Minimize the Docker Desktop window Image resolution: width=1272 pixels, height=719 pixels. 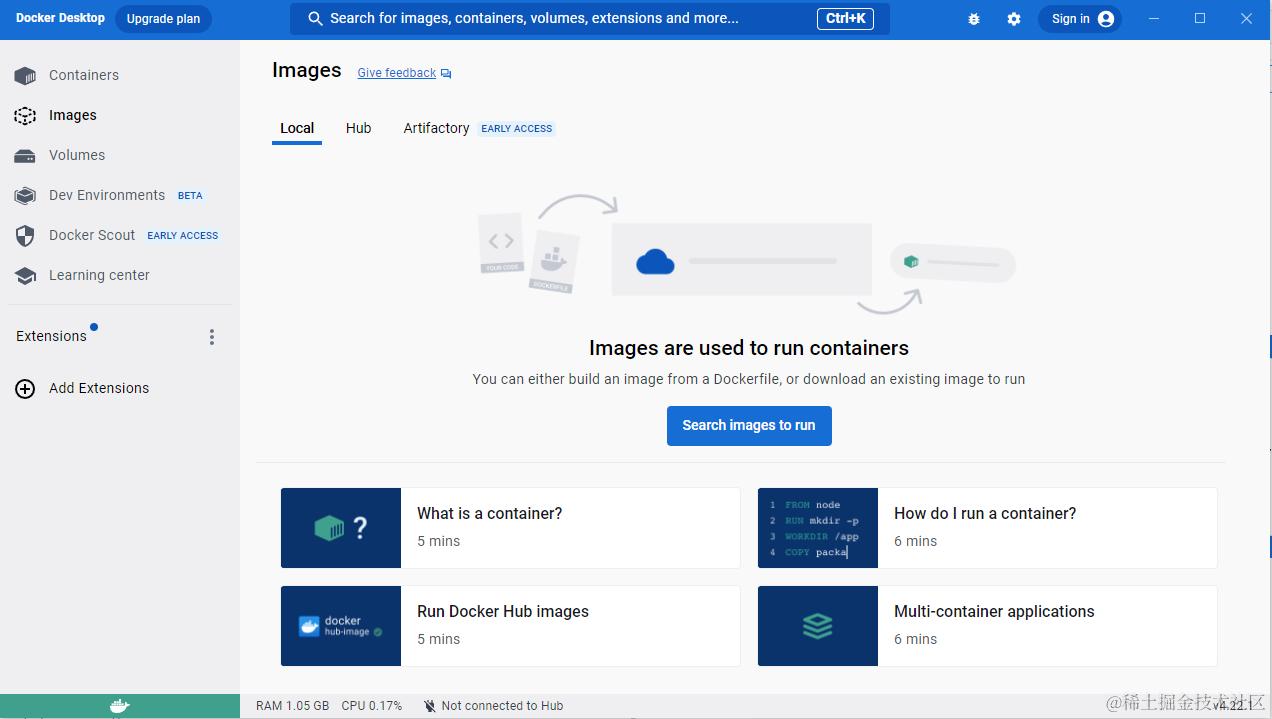click(x=1154, y=19)
